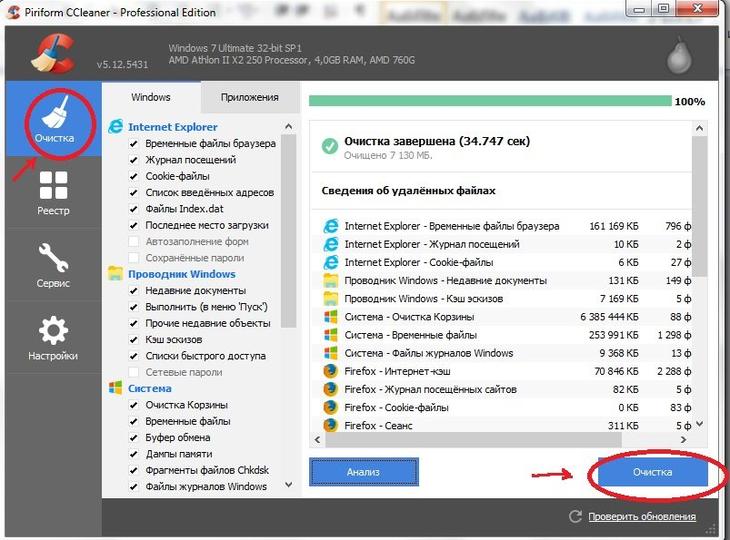Viewport: 730px width, 540px height.
Task: Click Firefox icon for Сеанс result
Action: tap(331, 425)
